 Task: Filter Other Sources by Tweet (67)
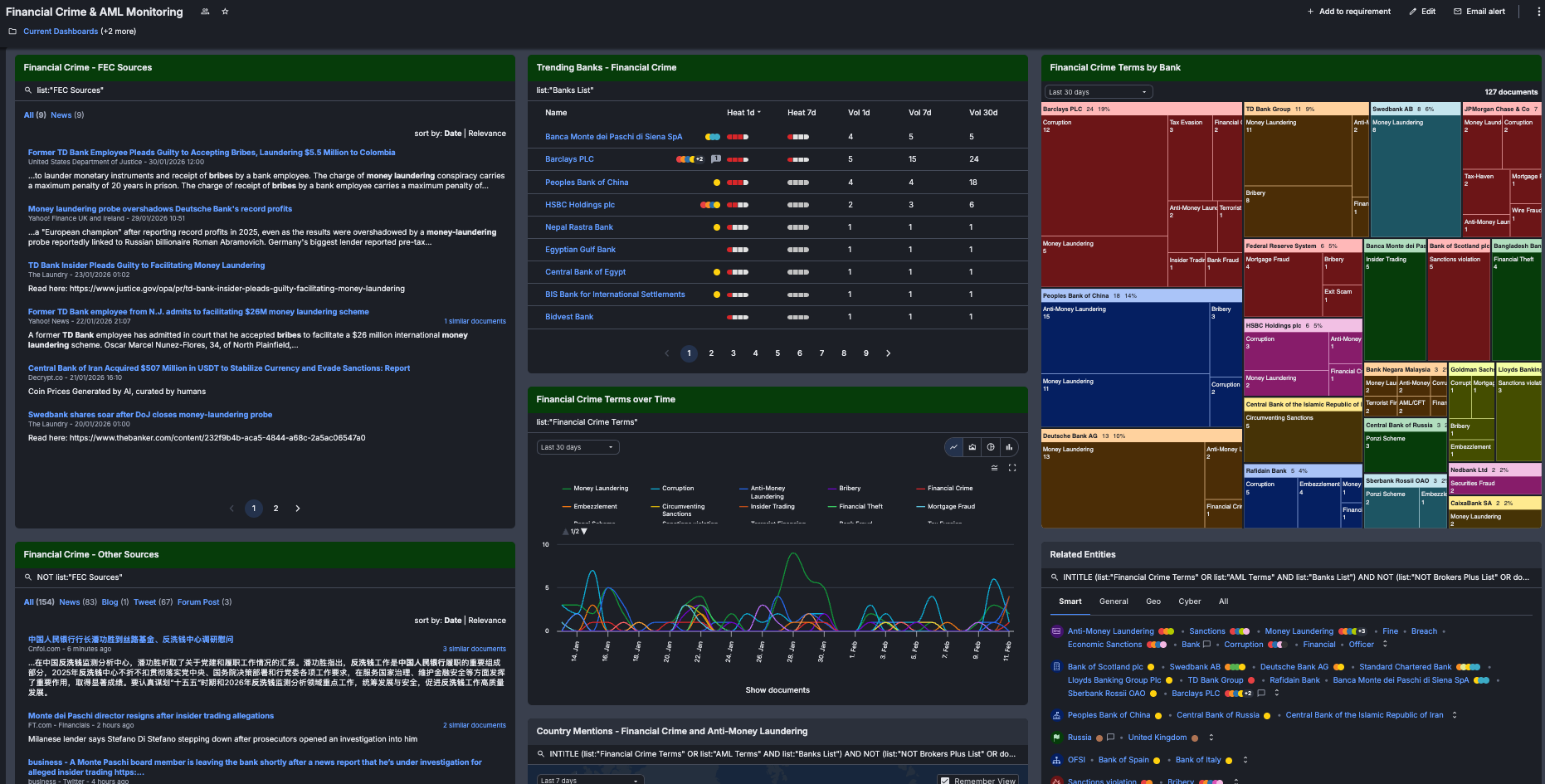click(154, 602)
